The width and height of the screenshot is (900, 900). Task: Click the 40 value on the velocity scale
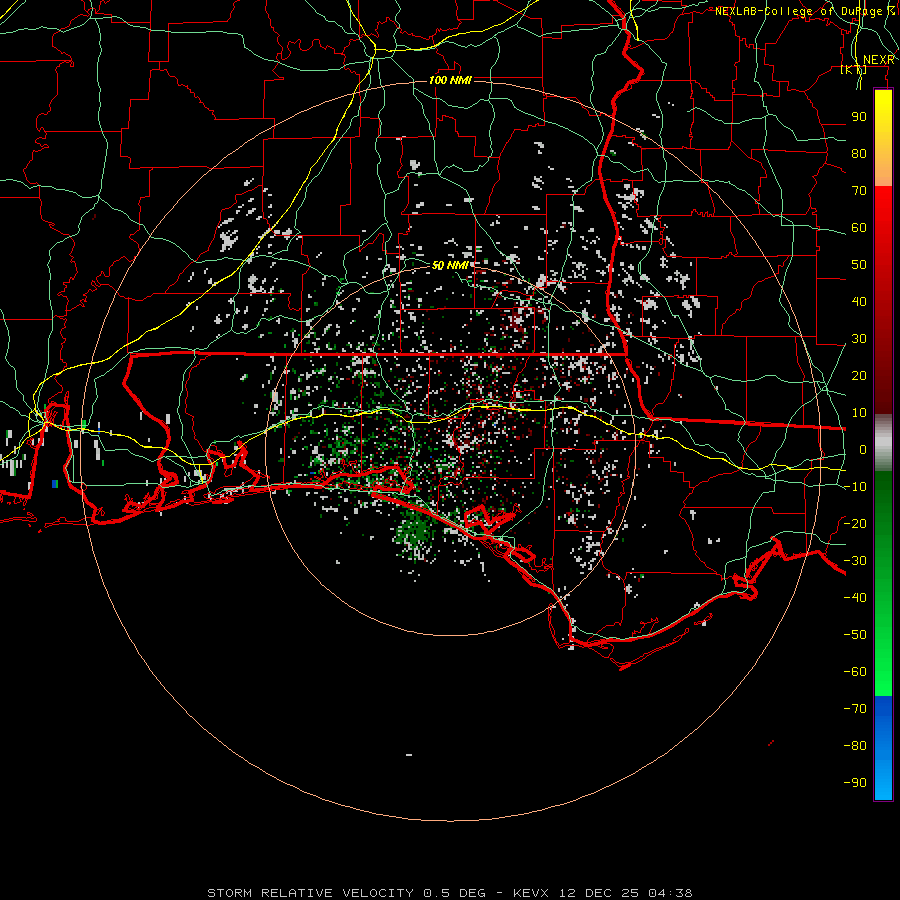[859, 302]
